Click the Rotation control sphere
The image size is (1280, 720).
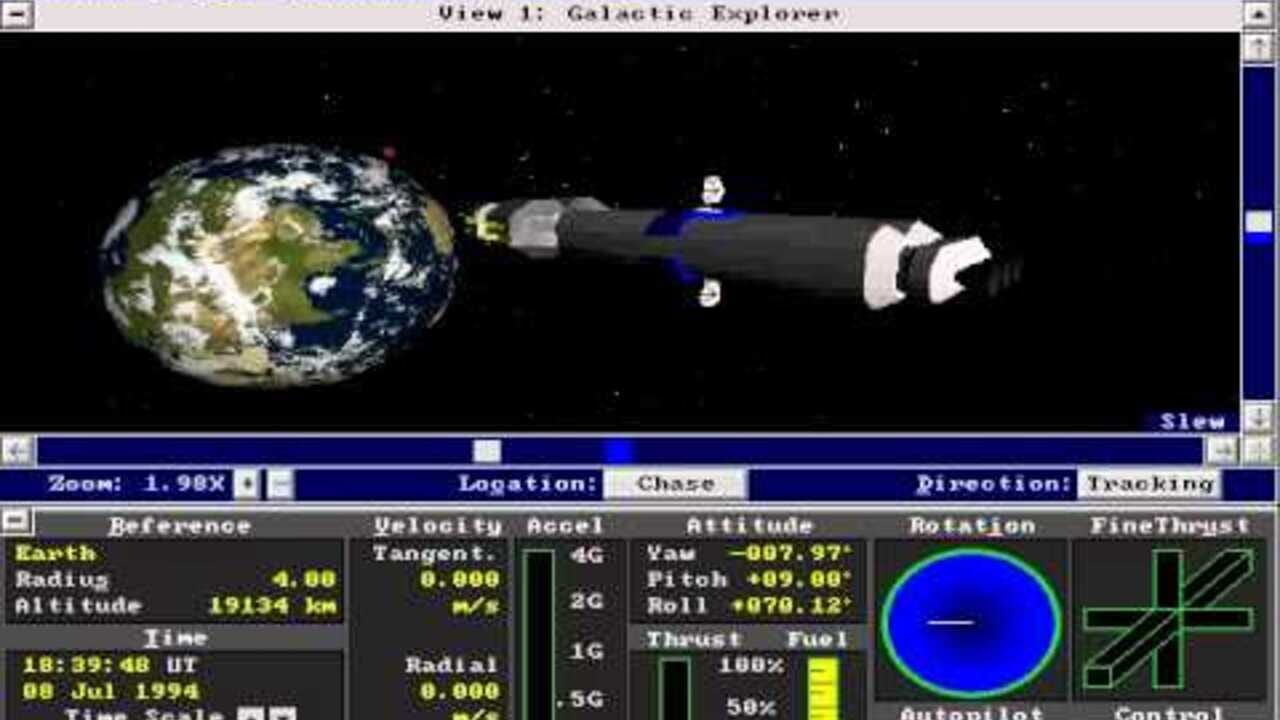[970, 621]
